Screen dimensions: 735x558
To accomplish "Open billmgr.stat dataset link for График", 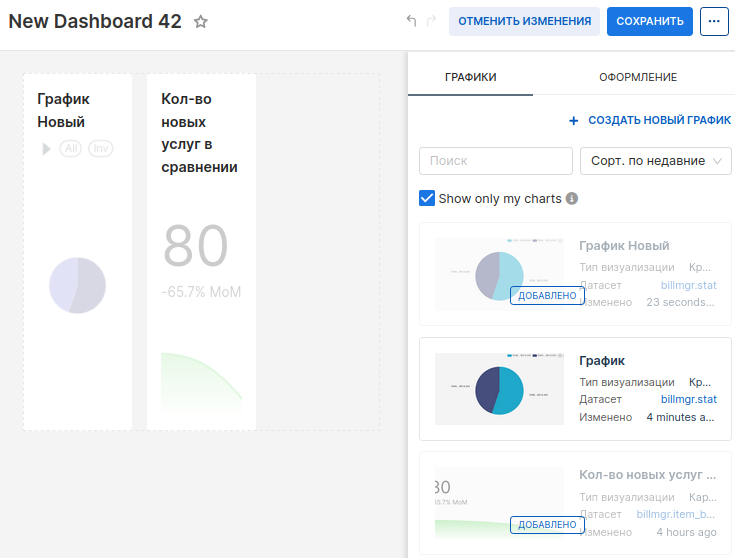I will click(x=688, y=399).
